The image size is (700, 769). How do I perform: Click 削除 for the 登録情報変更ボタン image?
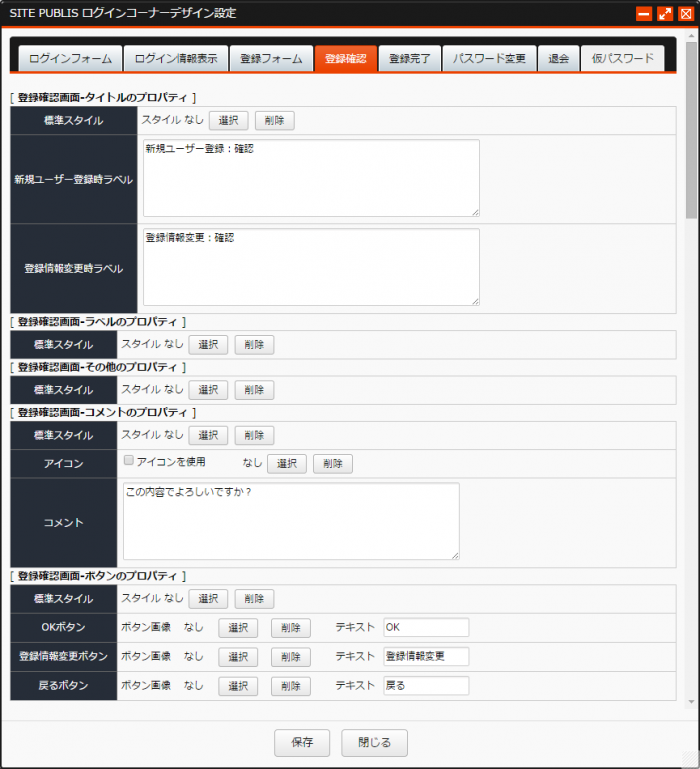coord(291,657)
